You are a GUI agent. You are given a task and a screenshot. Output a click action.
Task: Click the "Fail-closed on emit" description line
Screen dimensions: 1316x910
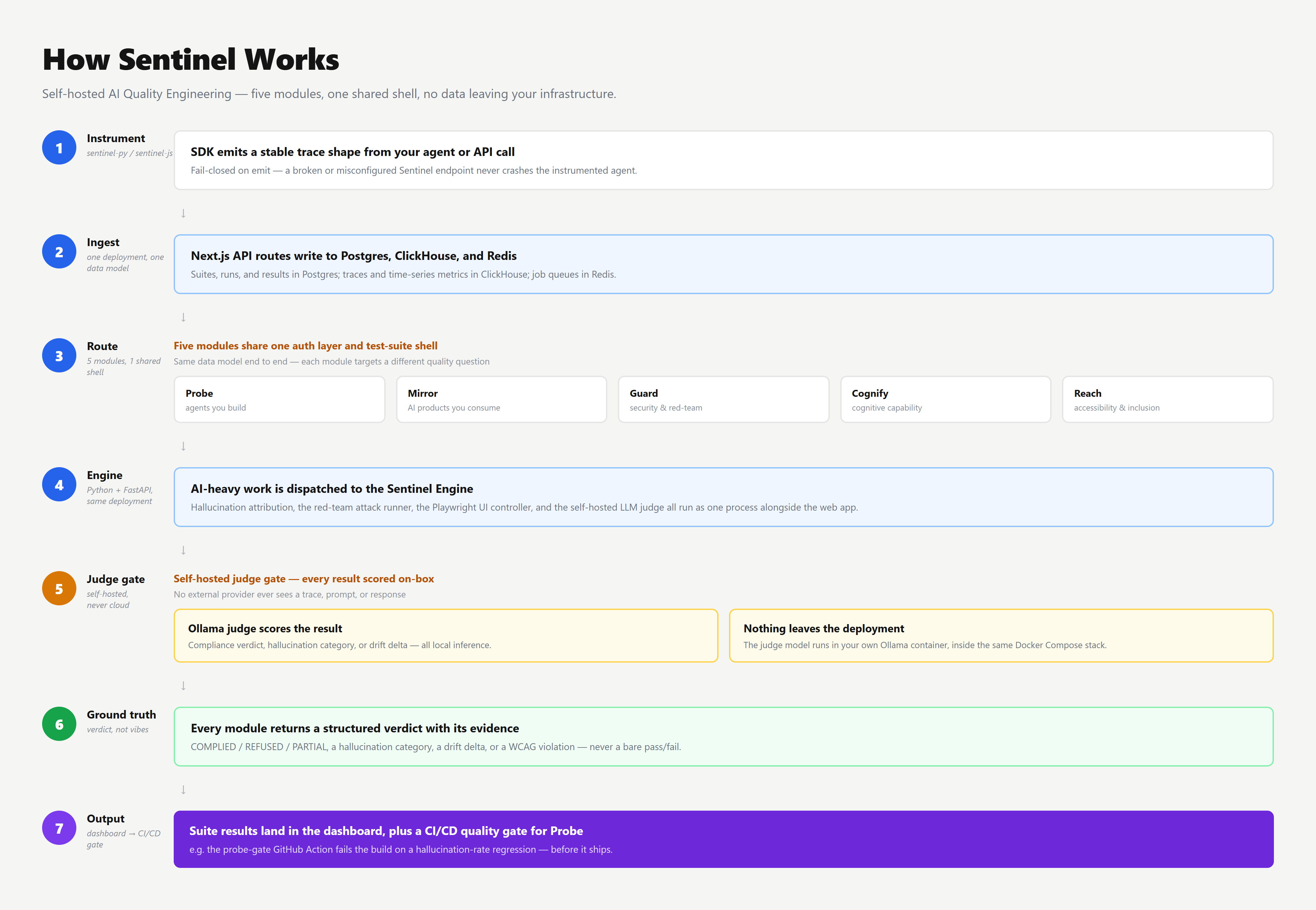413,170
